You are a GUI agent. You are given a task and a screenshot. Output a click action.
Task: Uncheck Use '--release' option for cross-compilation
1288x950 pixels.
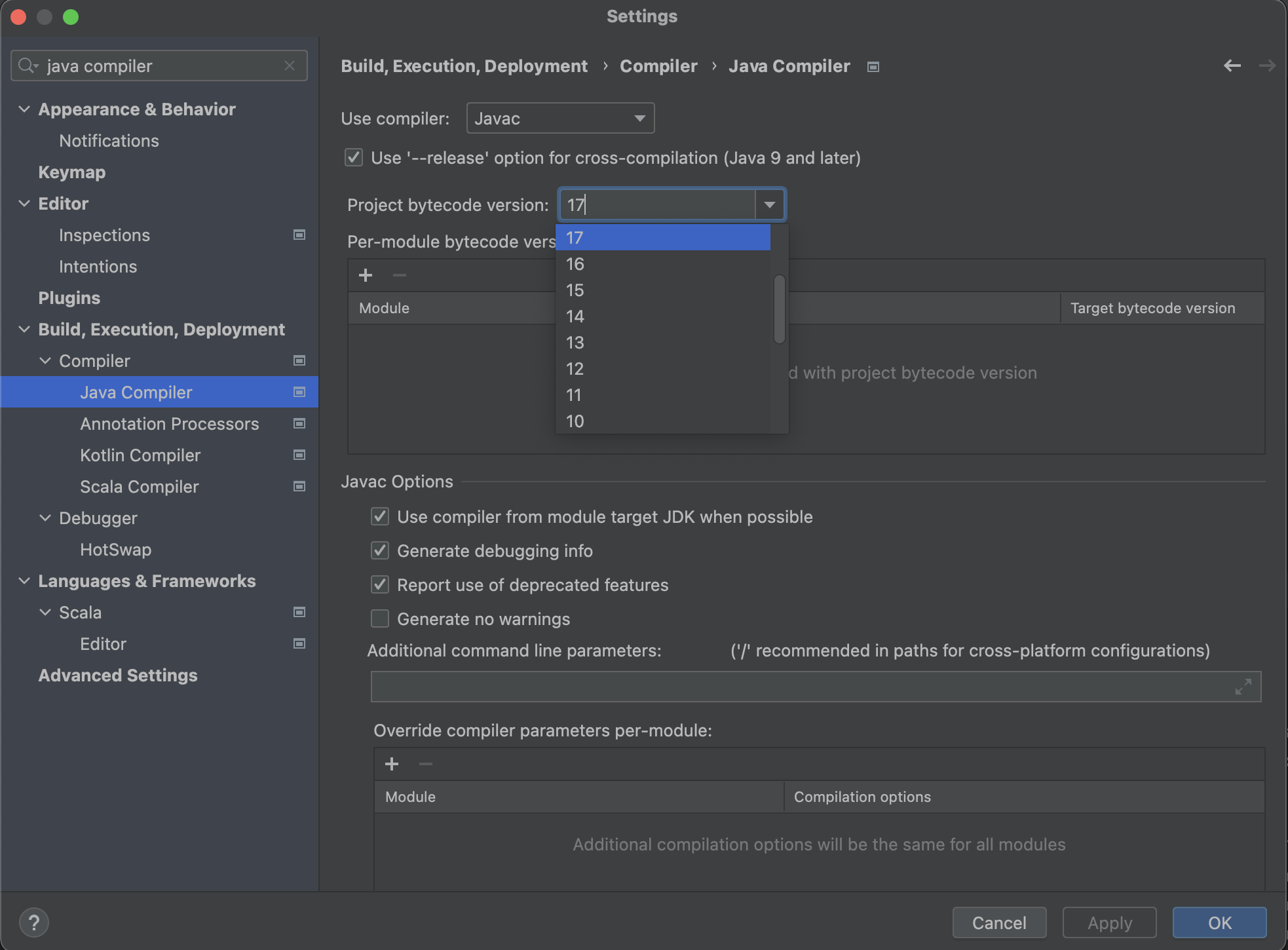click(x=354, y=158)
